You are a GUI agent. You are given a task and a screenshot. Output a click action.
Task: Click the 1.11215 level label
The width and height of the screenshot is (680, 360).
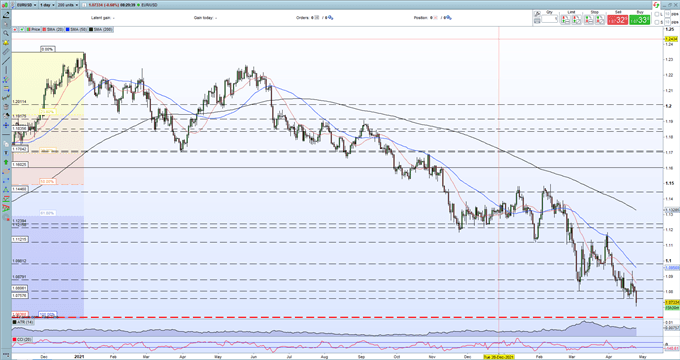pyautogui.click(x=20, y=239)
